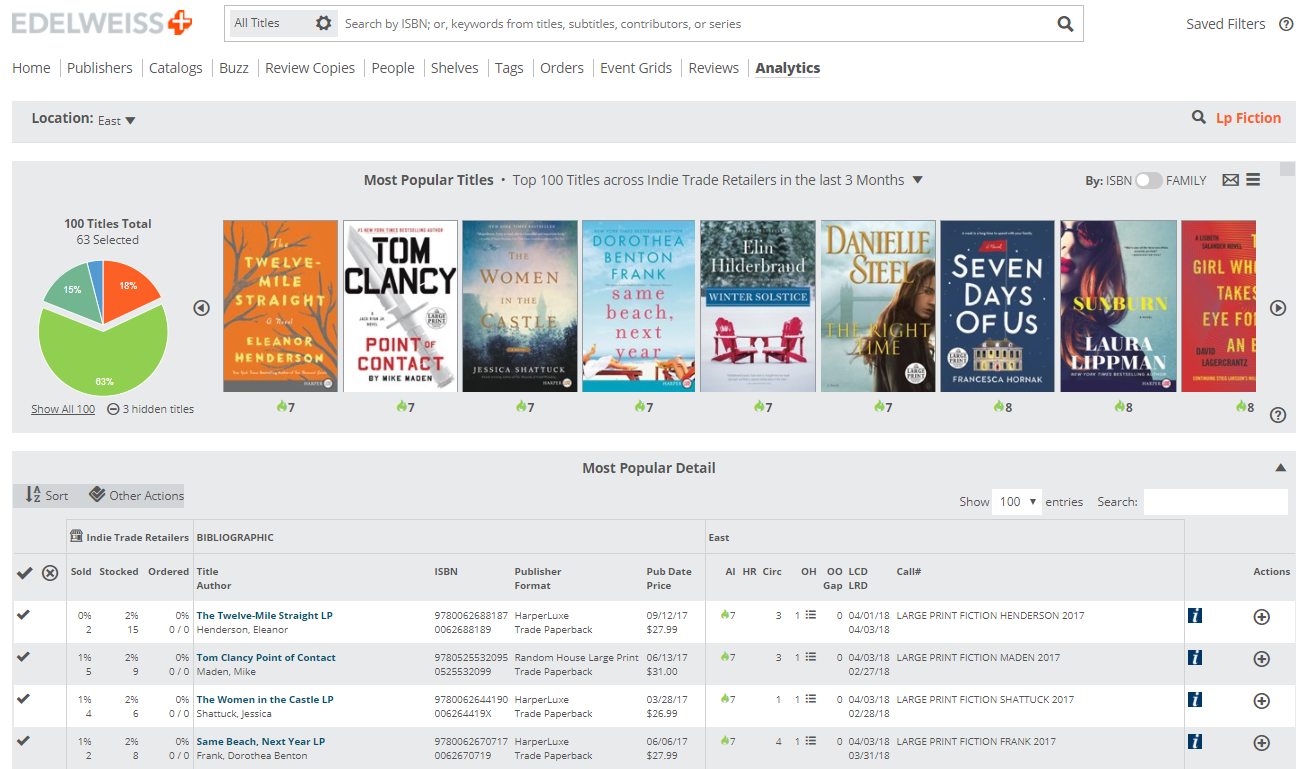This screenshot has width=1306, height=769.
Task: Open the Home tab
Action: 31,68
